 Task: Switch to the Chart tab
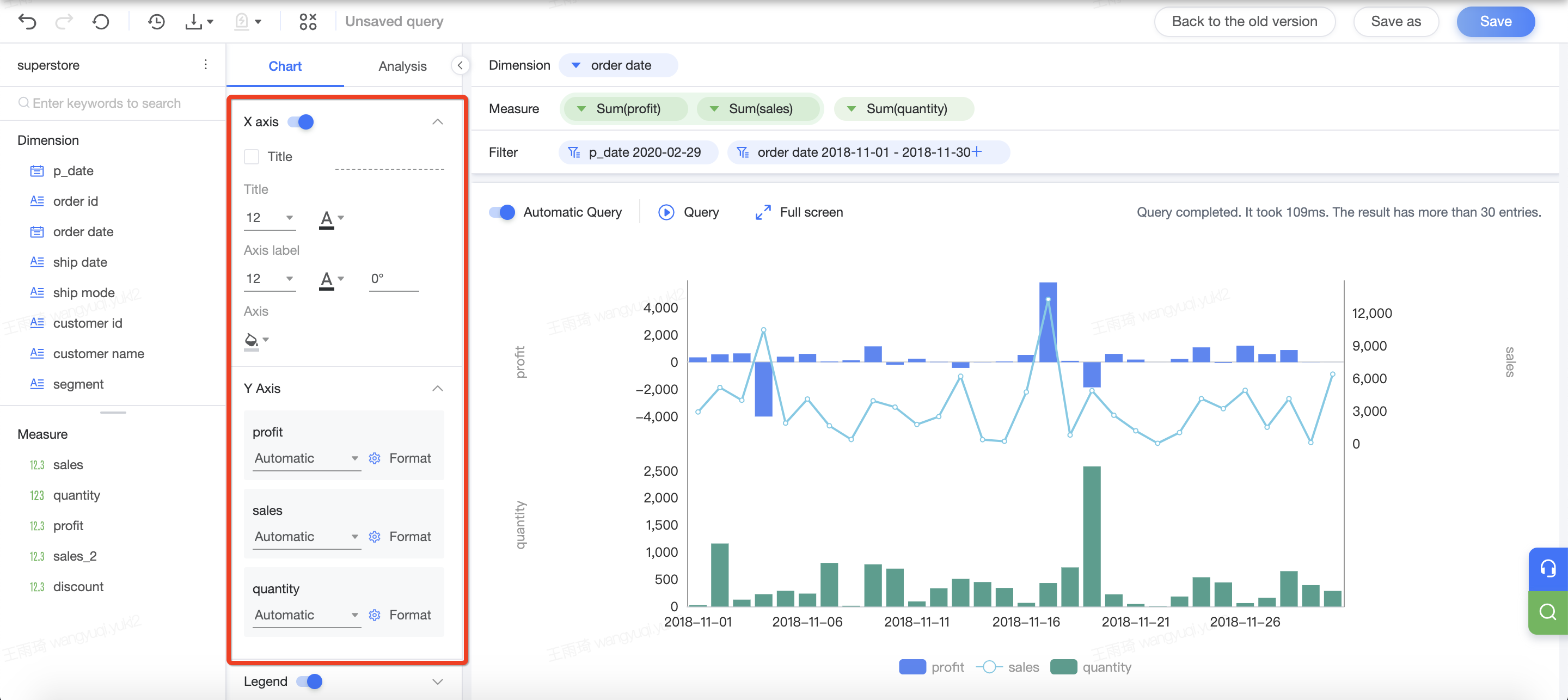tap(285, 66)
